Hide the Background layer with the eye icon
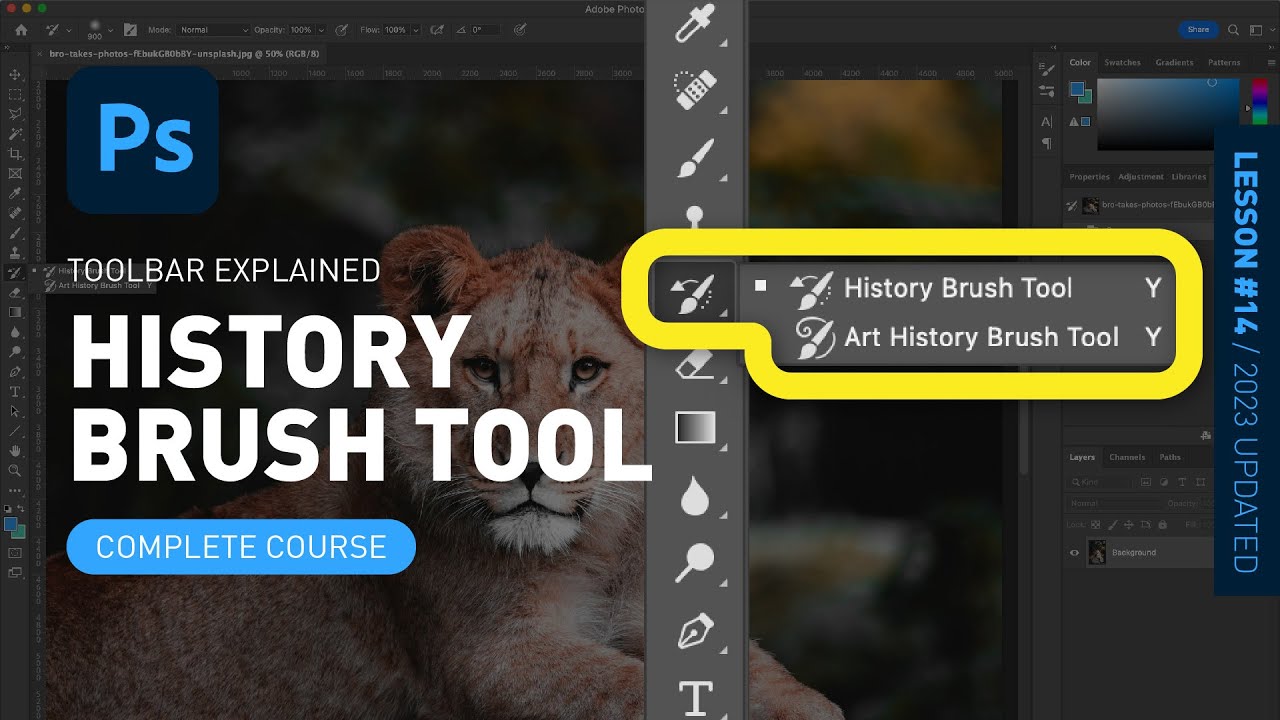 [x=1074, y=552]
